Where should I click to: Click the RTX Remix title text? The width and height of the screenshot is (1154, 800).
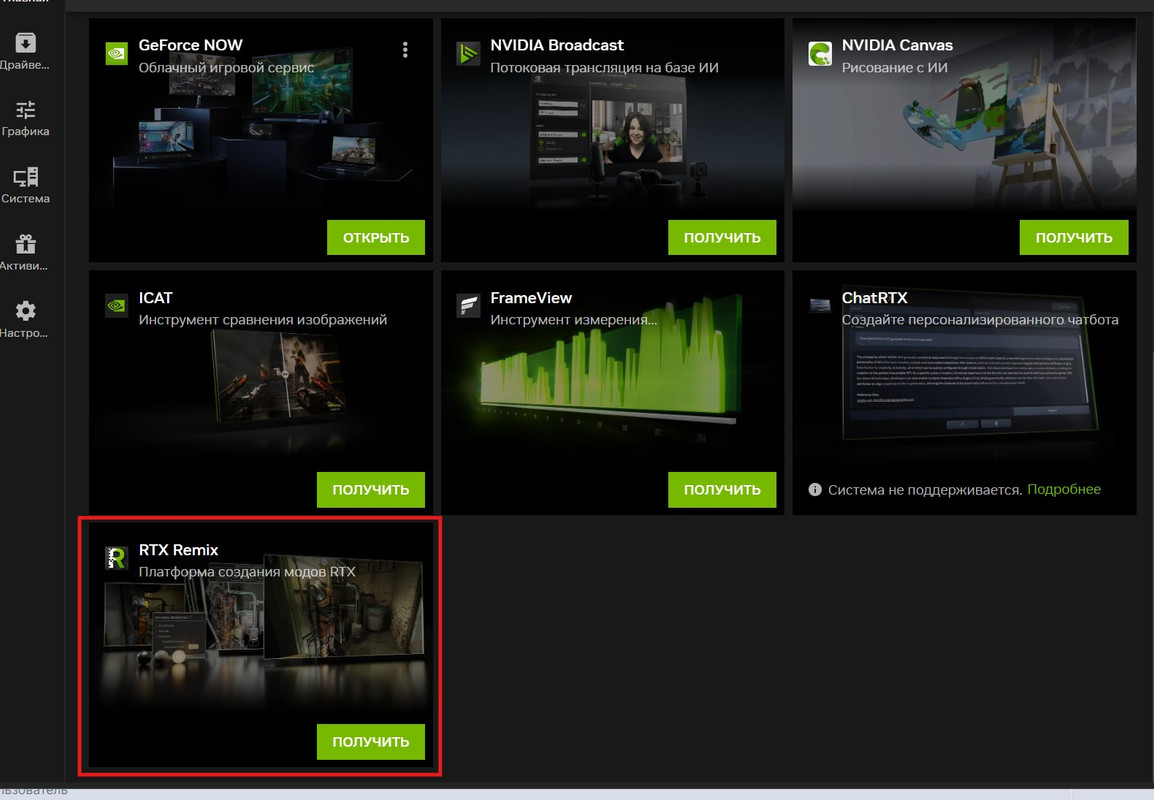(x=178, y=550)
